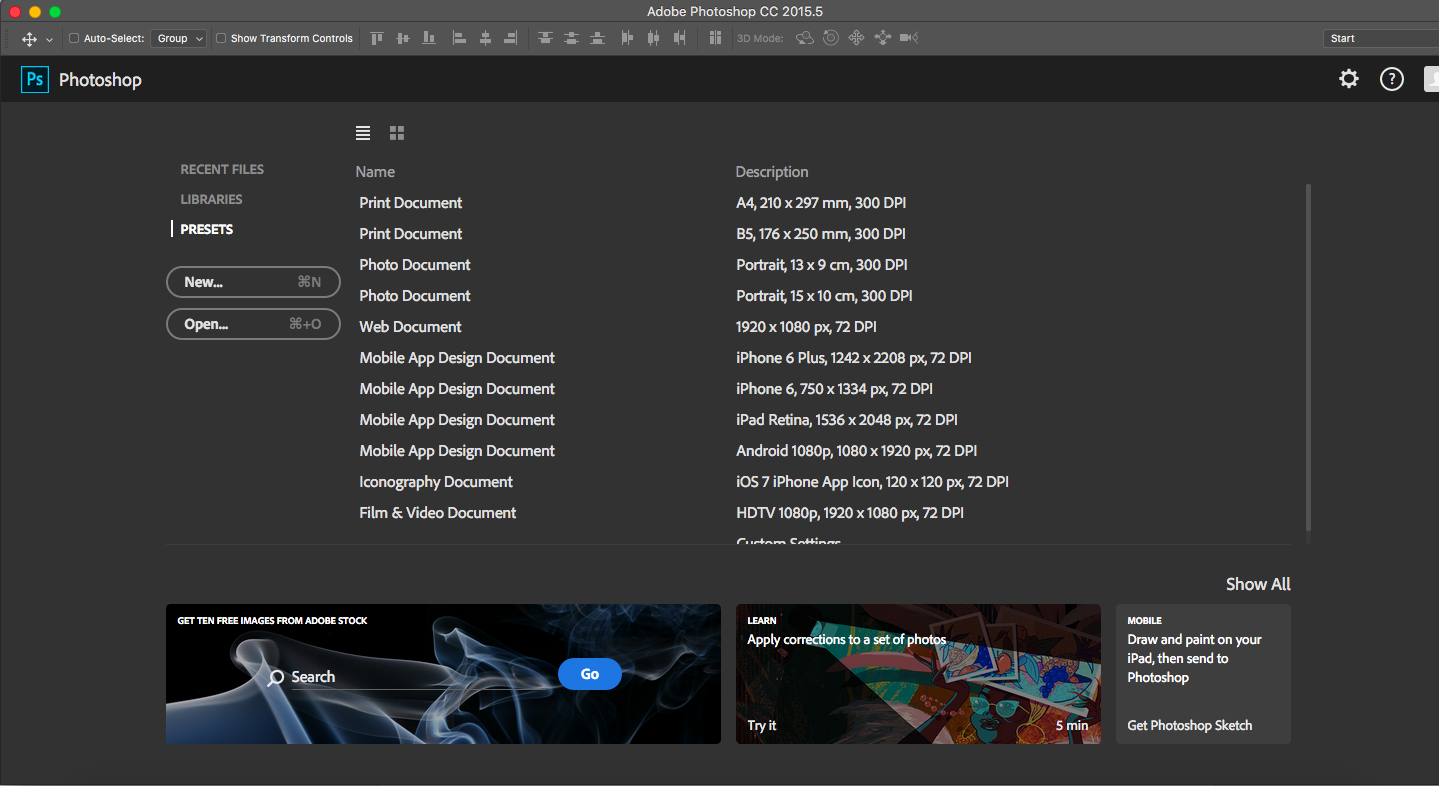Open the Start workspace dropdown
This screenshot has width=1439, height=786.
[1381, 39]
